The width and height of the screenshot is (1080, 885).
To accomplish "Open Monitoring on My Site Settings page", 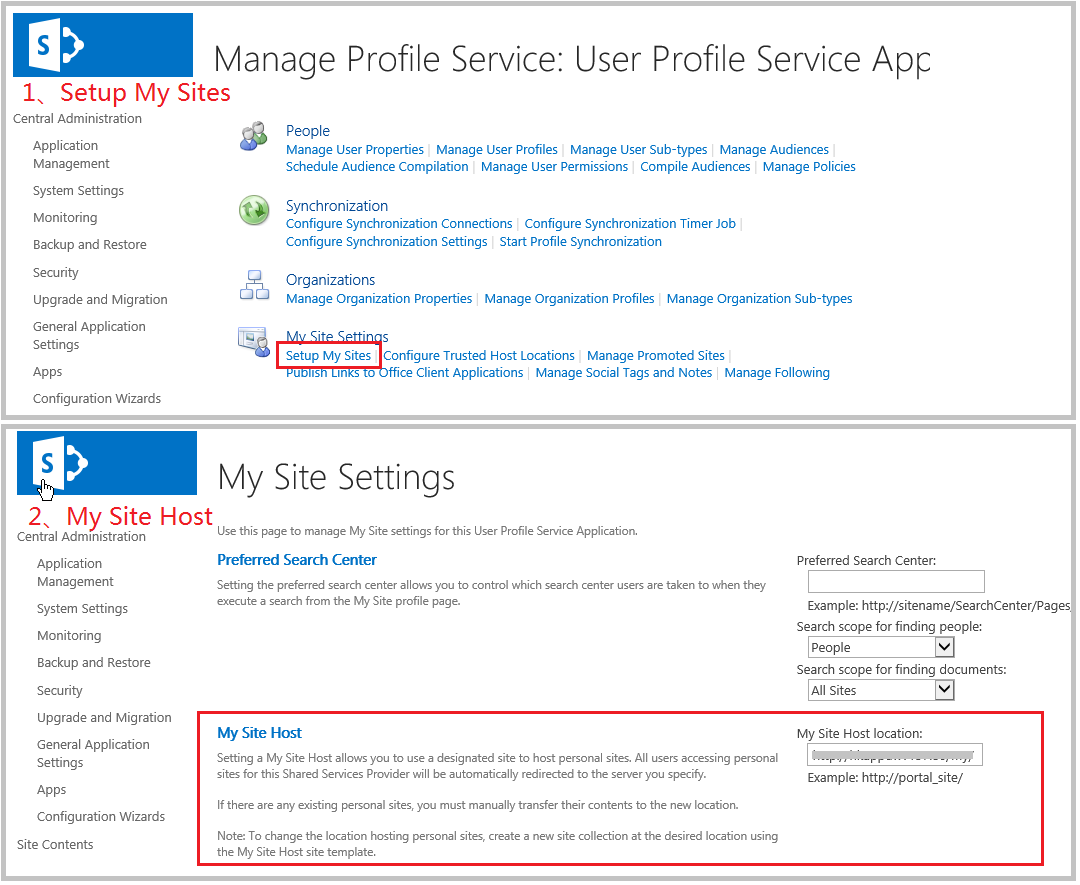I will click(69, 636).
